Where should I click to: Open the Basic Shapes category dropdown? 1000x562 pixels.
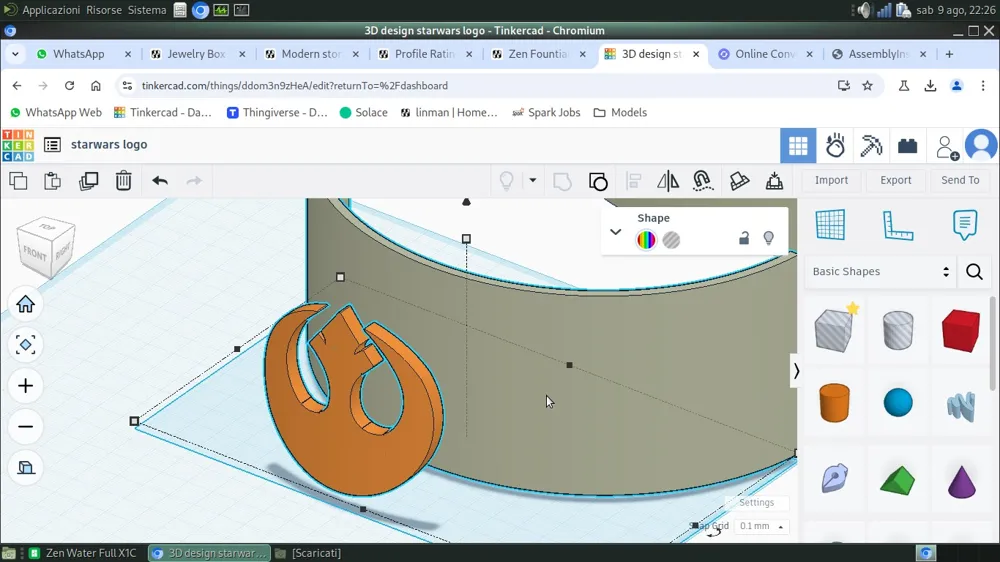tap(881, 272)
